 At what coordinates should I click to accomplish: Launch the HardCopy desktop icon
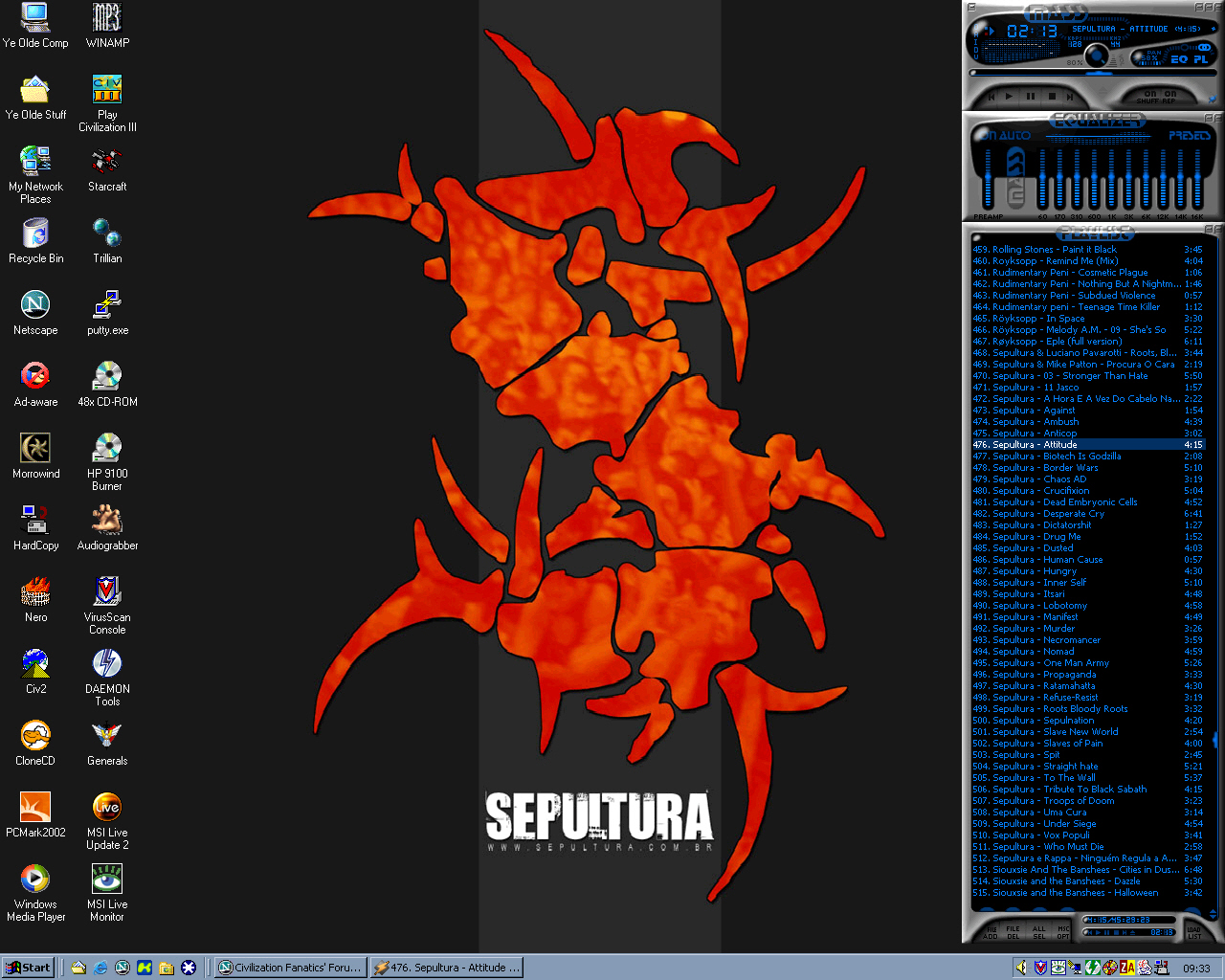35,527
